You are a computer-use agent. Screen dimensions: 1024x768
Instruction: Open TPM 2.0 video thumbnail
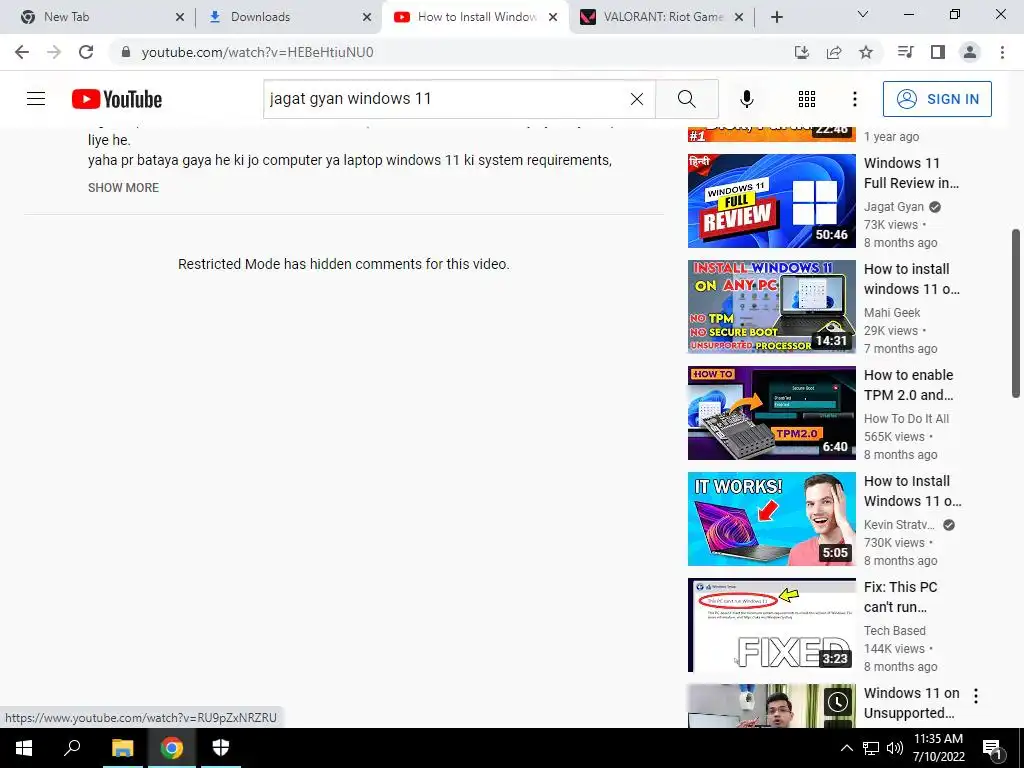[771, 413]
